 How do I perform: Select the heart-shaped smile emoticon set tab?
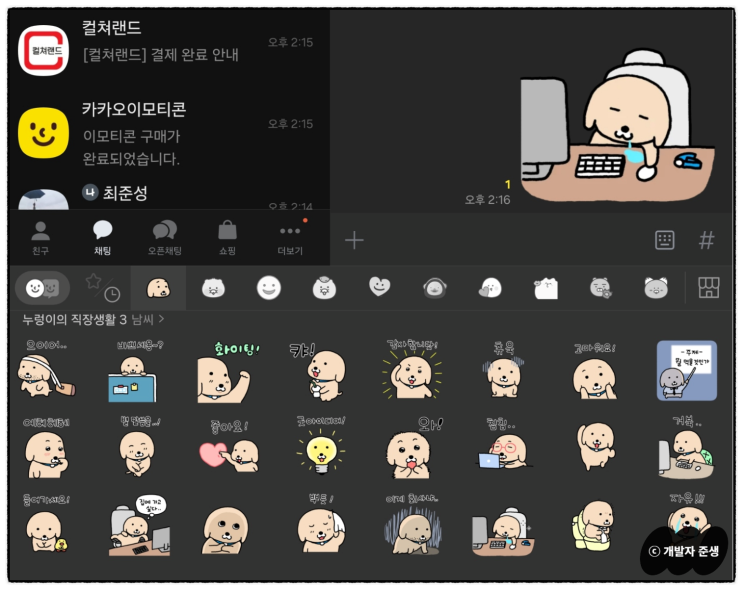[379, 287]
